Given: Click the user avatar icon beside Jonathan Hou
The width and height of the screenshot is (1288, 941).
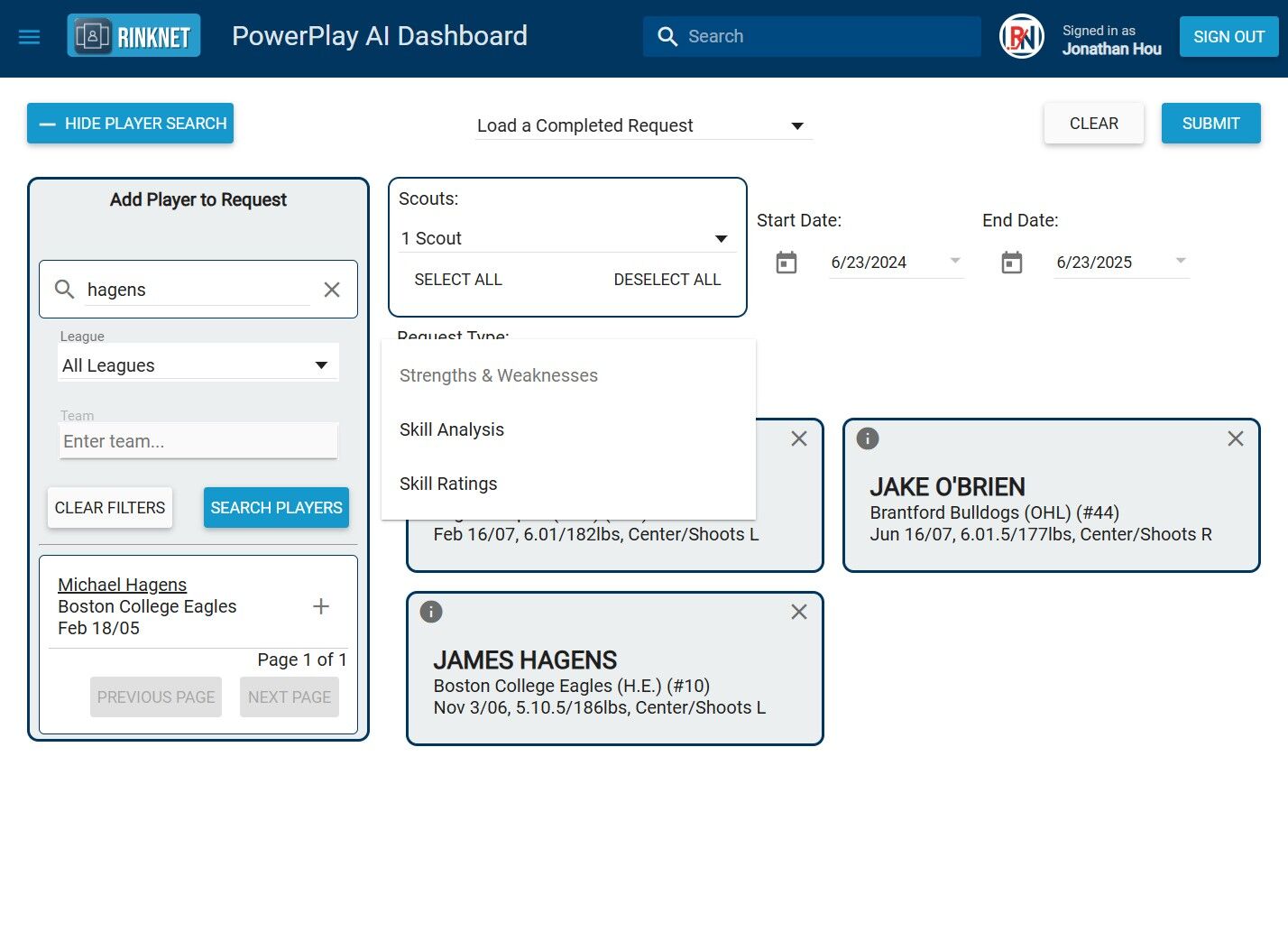Looking at the screenshot, I should point(1022,37).
